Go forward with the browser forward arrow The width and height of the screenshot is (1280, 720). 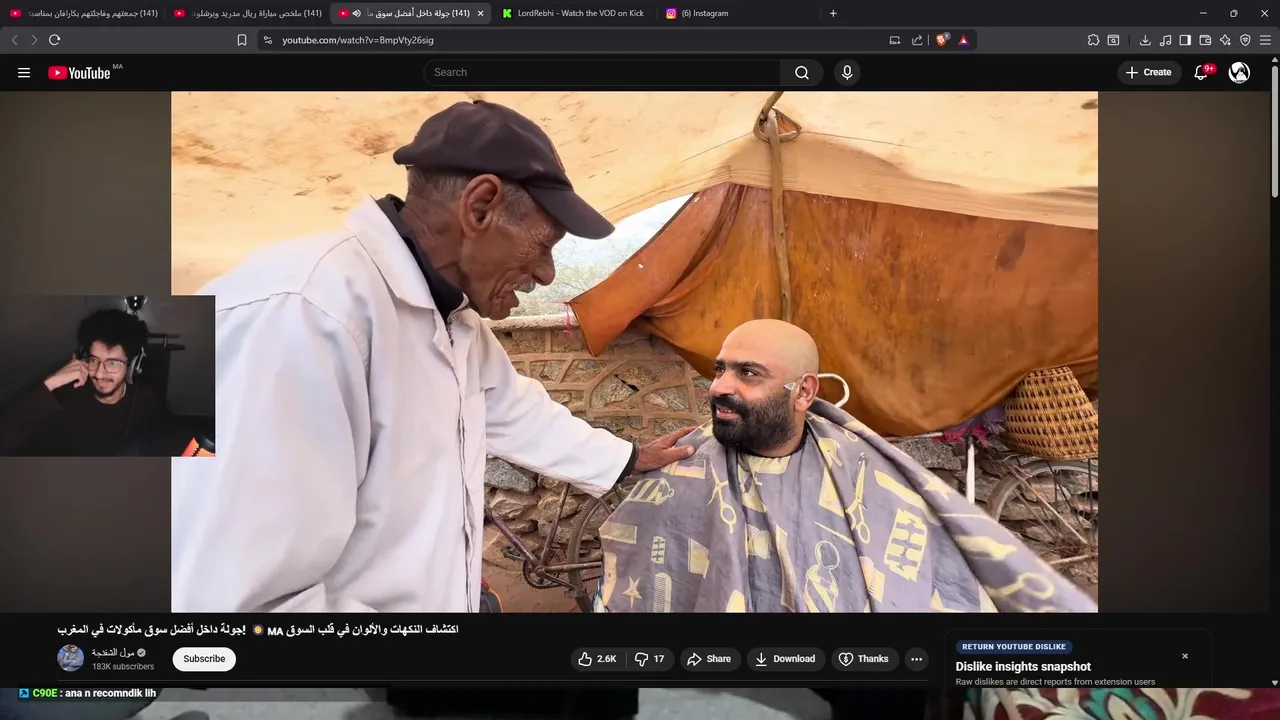(x=34, y=40)
